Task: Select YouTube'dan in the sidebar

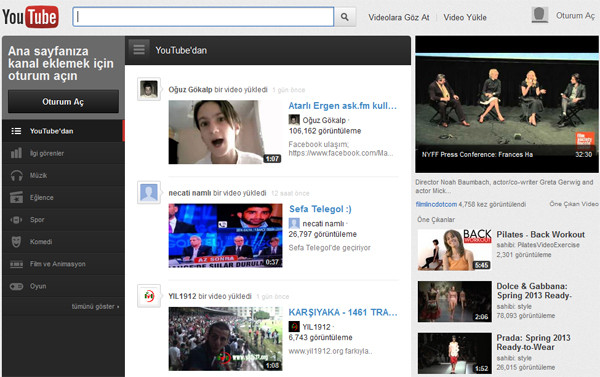Action: click(63, 131)
